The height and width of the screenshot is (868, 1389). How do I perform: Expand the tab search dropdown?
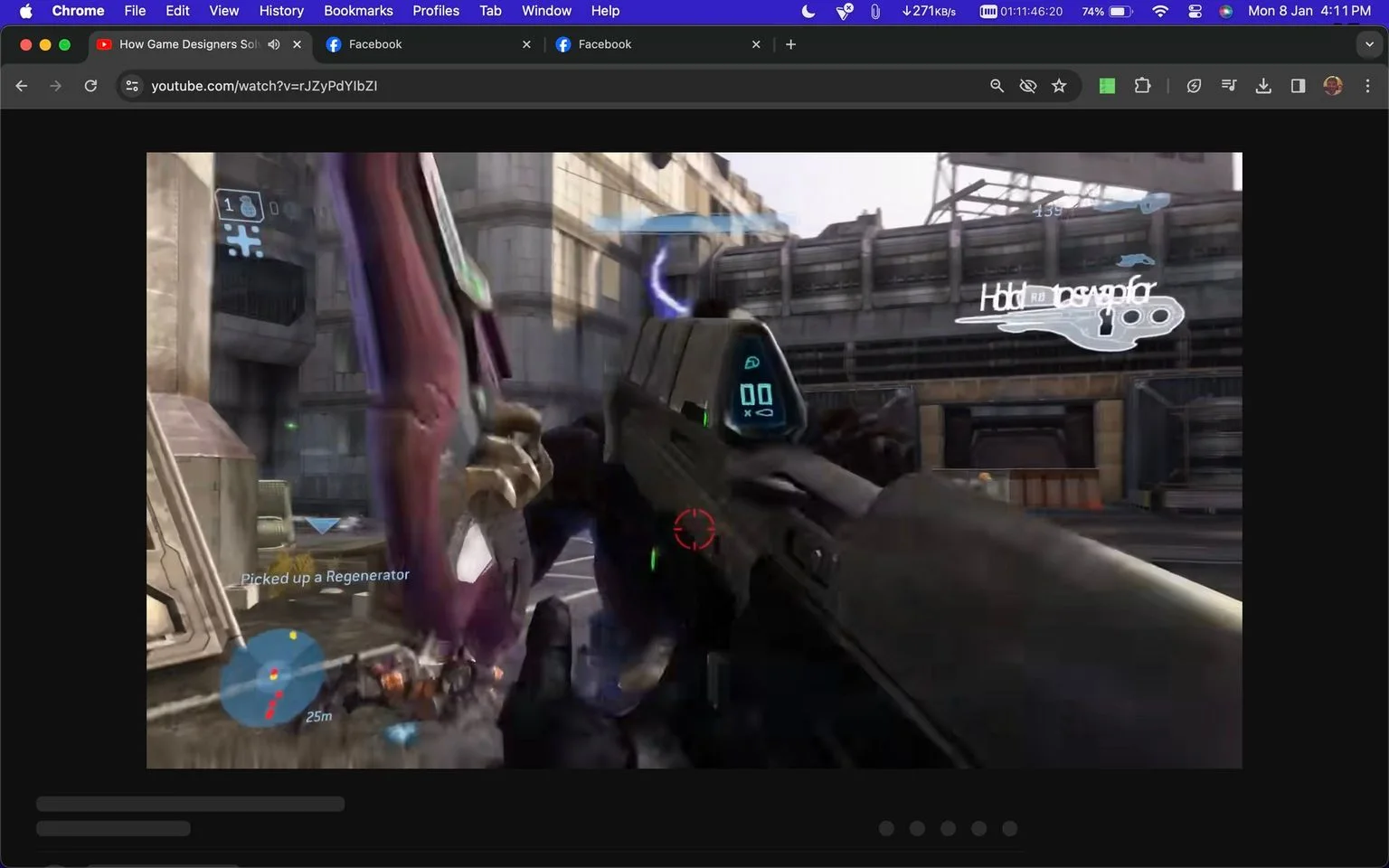[1369, 44]
